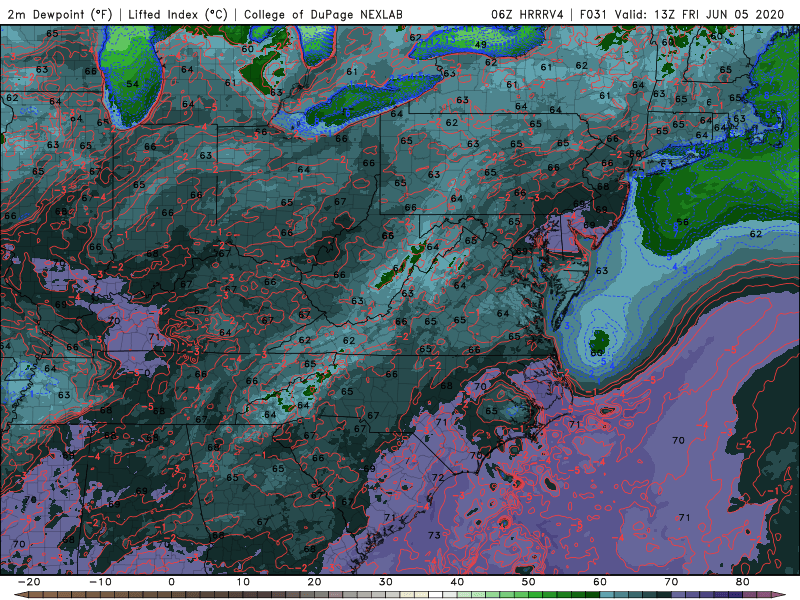
Task: Click the 56 dewpoint value in the green Atlantic area
Action: coord(683,222)
